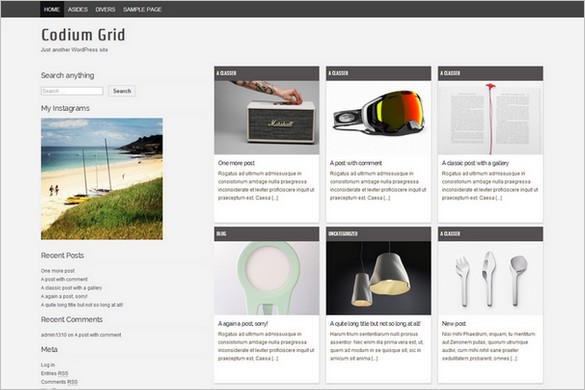Click the Log in link

click(48, 365)
